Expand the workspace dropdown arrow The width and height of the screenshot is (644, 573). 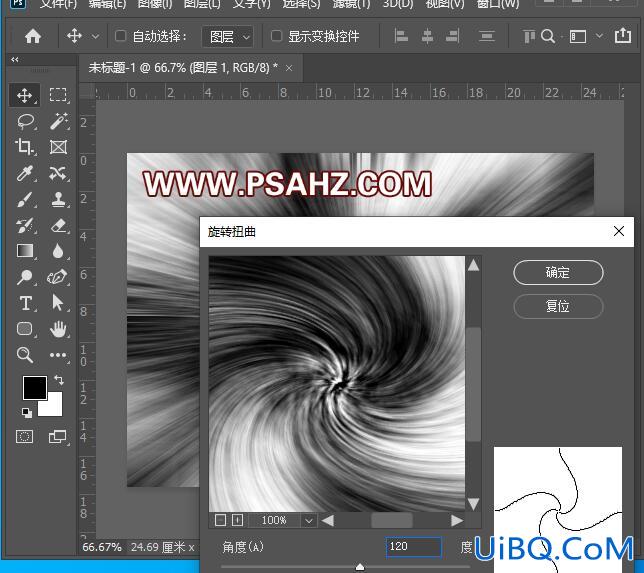click(599, 36)
